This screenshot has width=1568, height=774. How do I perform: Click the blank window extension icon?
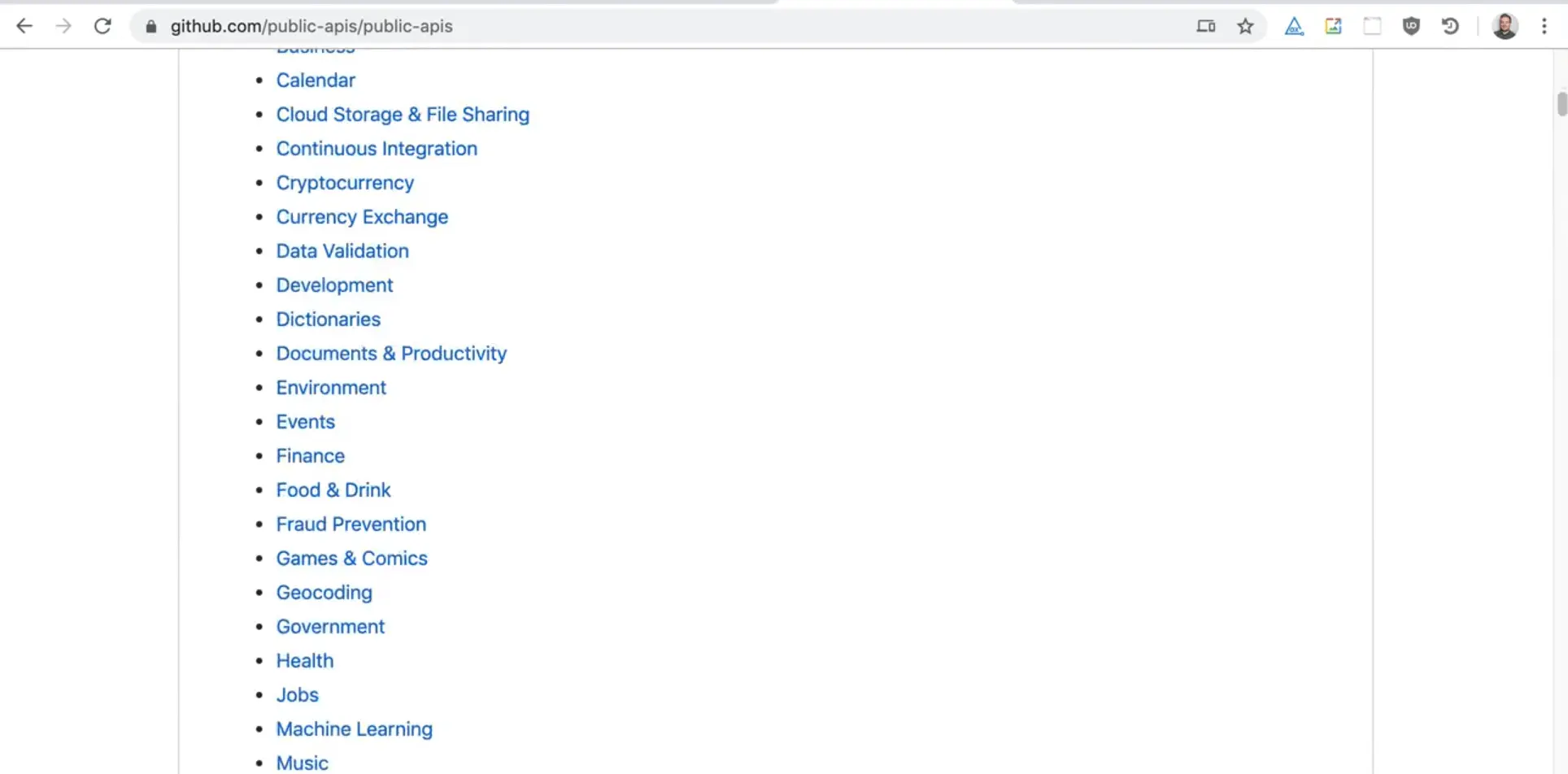[1372, 26]
